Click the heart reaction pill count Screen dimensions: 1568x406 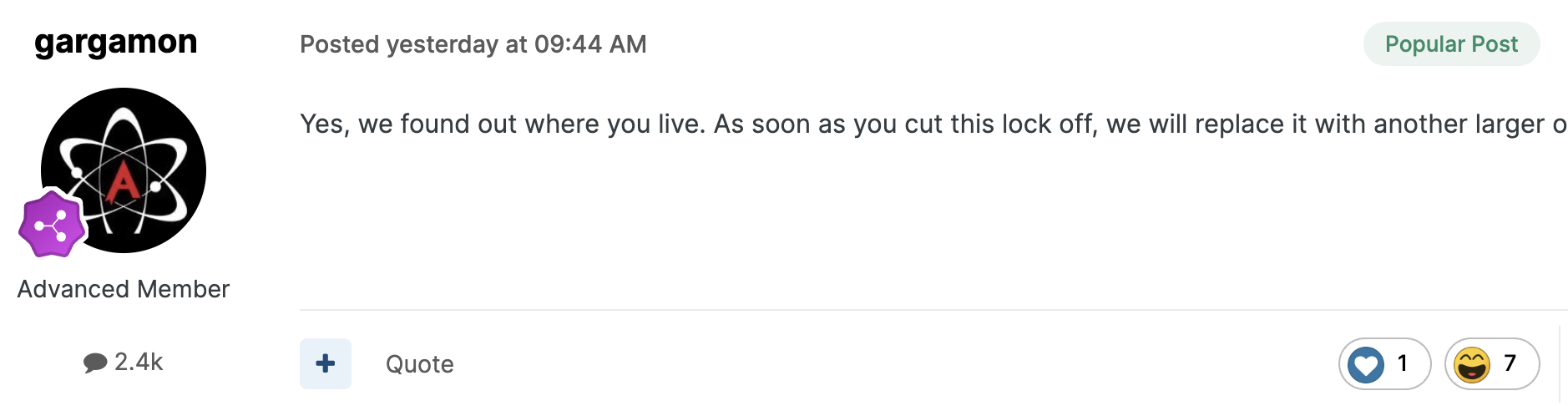point(1403,363)
